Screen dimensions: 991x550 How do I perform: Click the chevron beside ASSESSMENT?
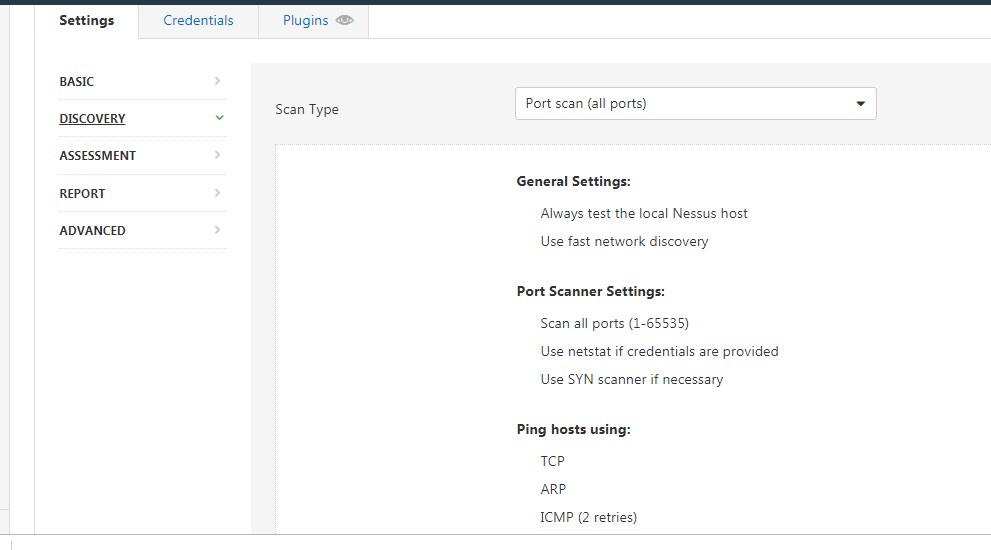218,155
